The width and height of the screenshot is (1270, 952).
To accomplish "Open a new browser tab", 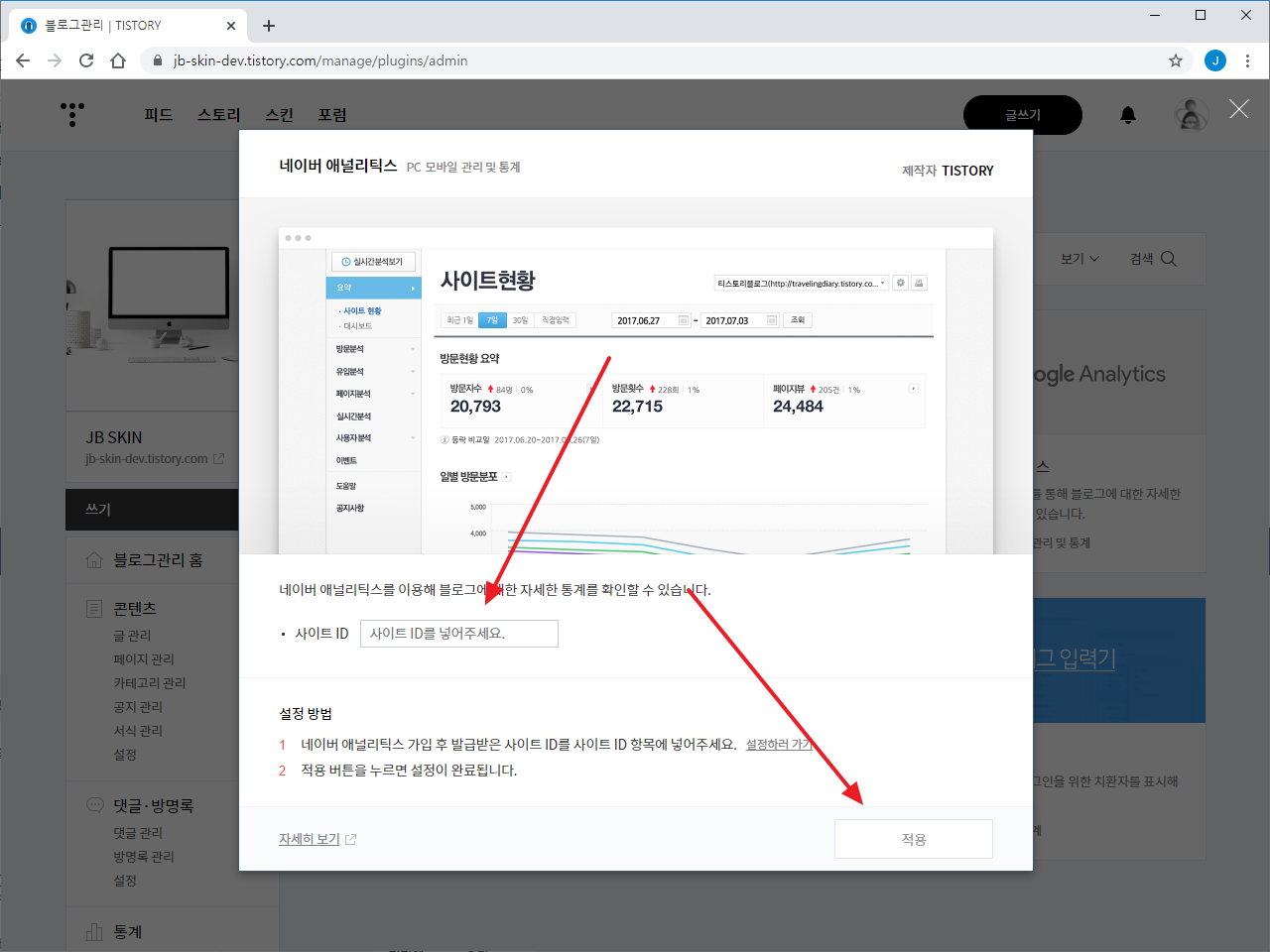I will point(269,26).
